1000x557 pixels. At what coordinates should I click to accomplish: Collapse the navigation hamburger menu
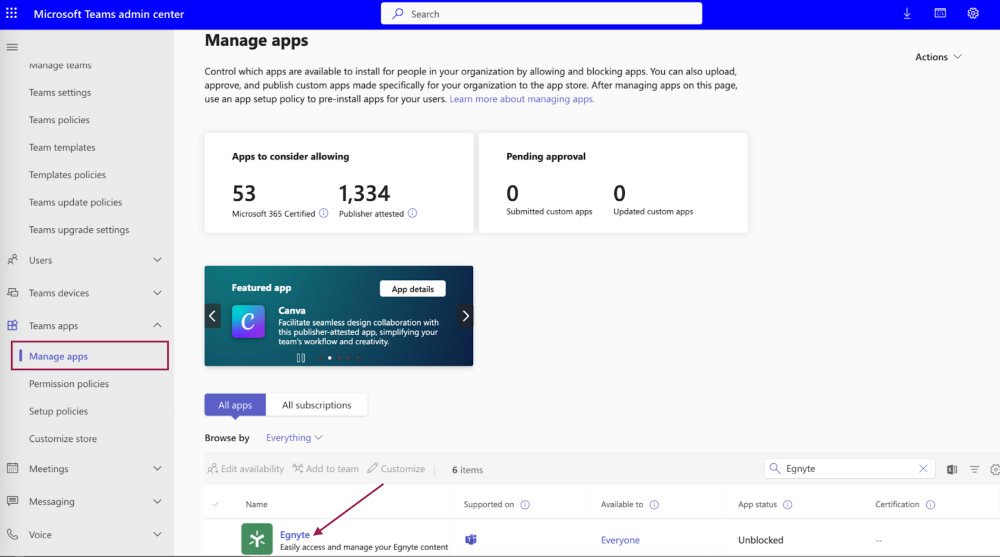(12, 47)
